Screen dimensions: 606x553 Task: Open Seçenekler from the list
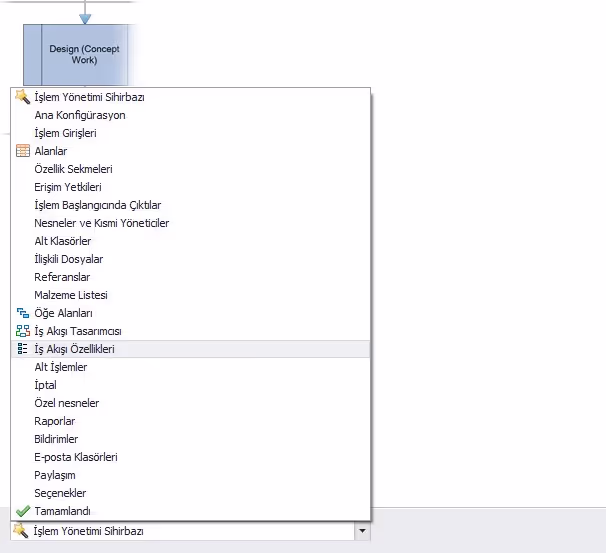click(191, 493)
